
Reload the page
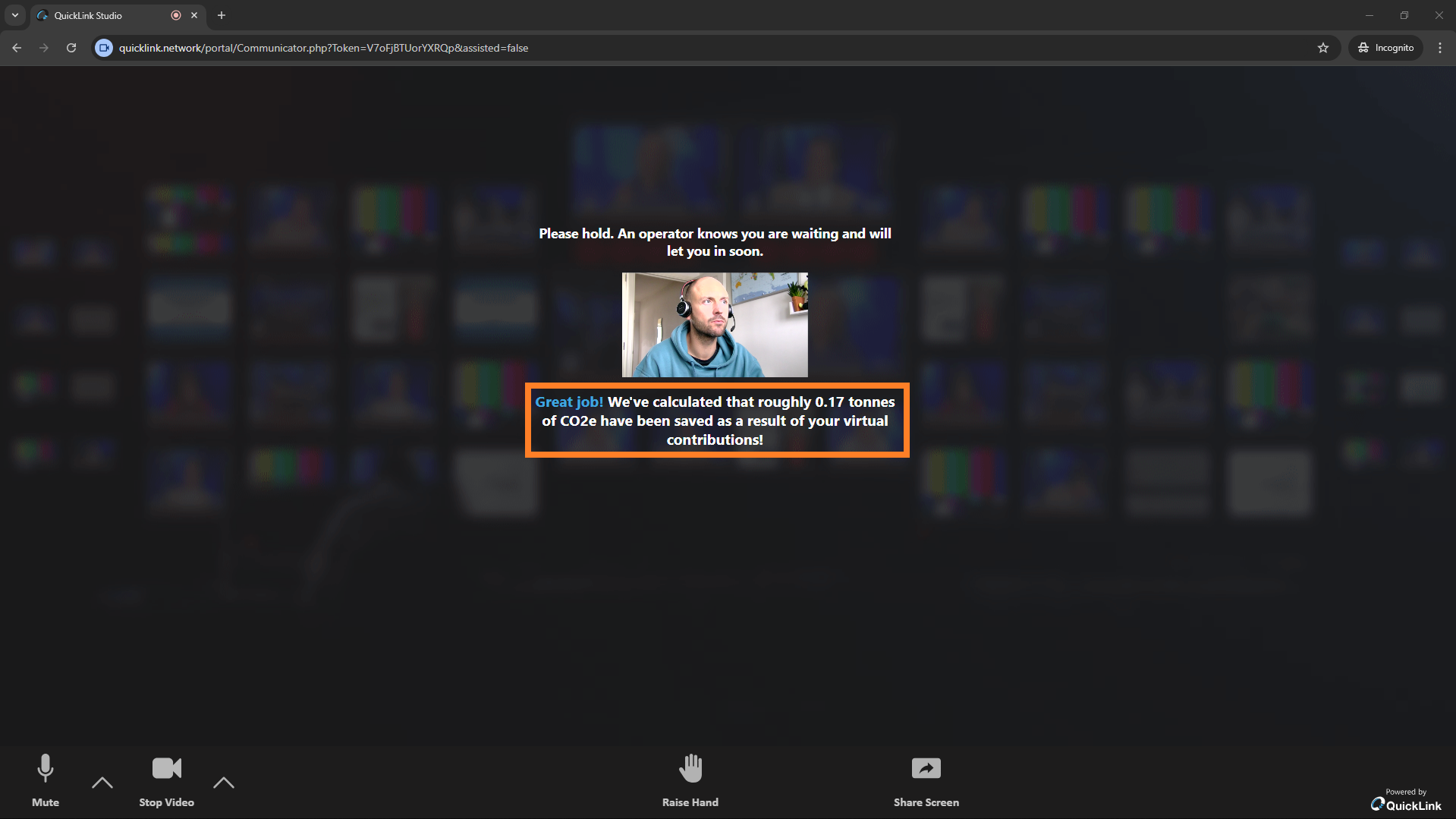tap(71, 48)
